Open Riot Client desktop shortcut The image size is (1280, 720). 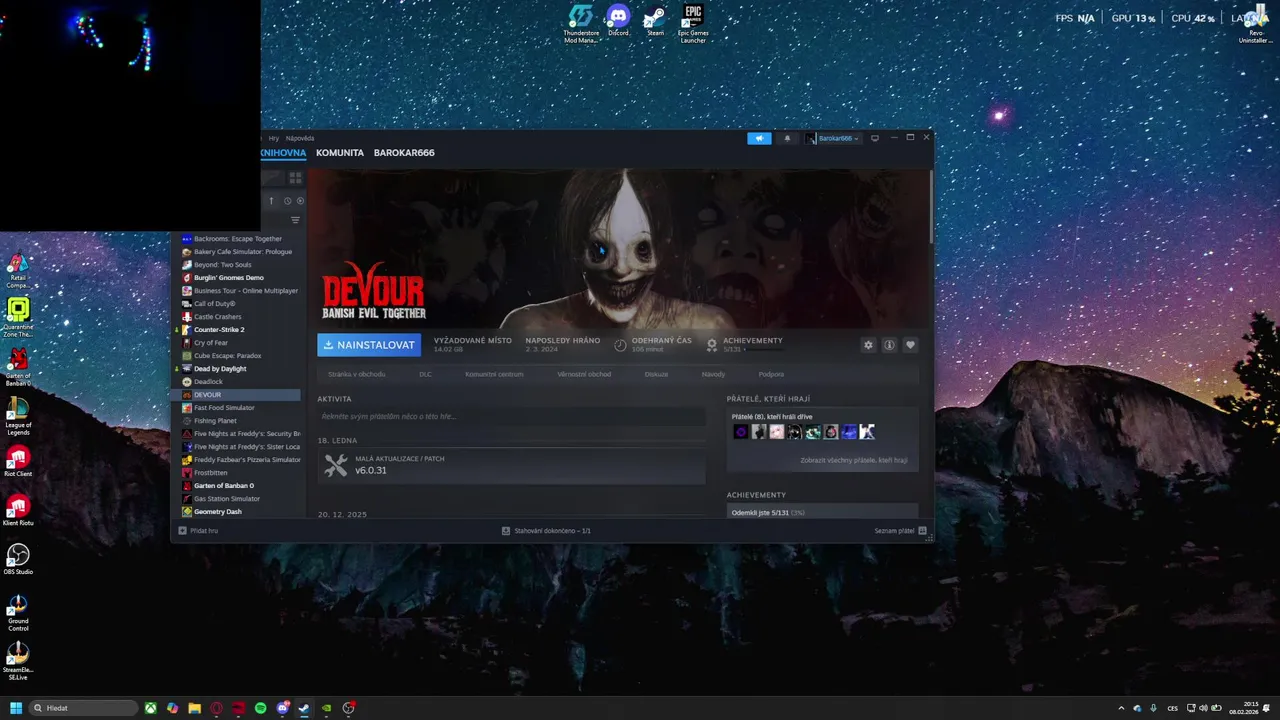tap(18, 463)
